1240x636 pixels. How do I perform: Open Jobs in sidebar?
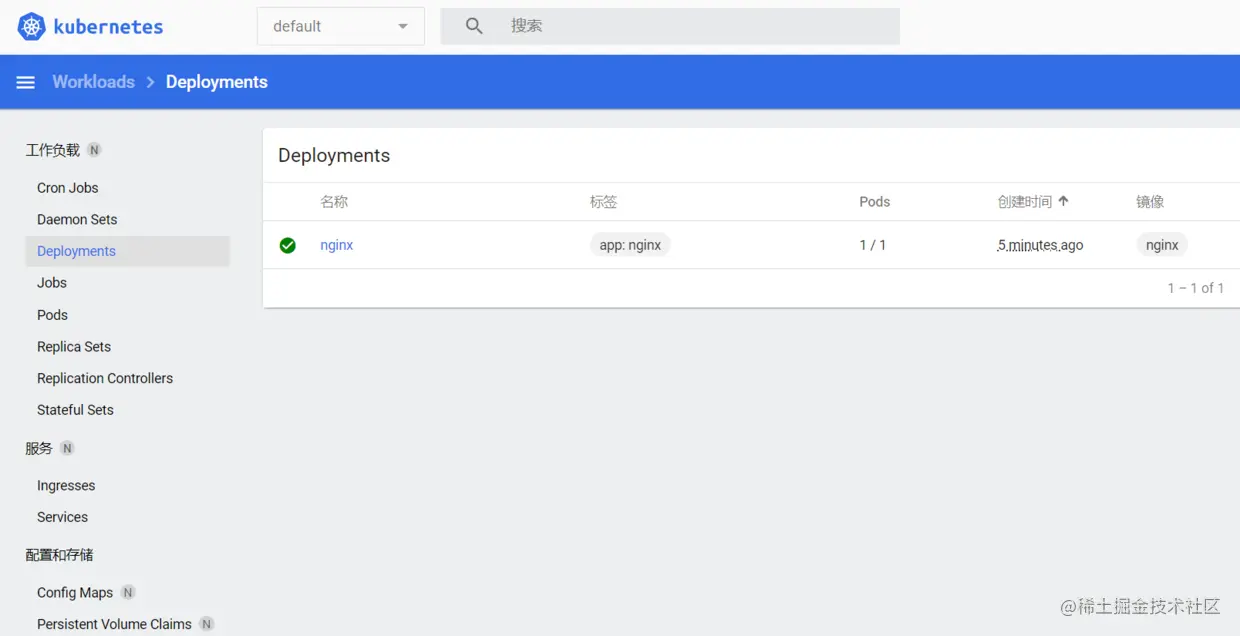(52, 283)
